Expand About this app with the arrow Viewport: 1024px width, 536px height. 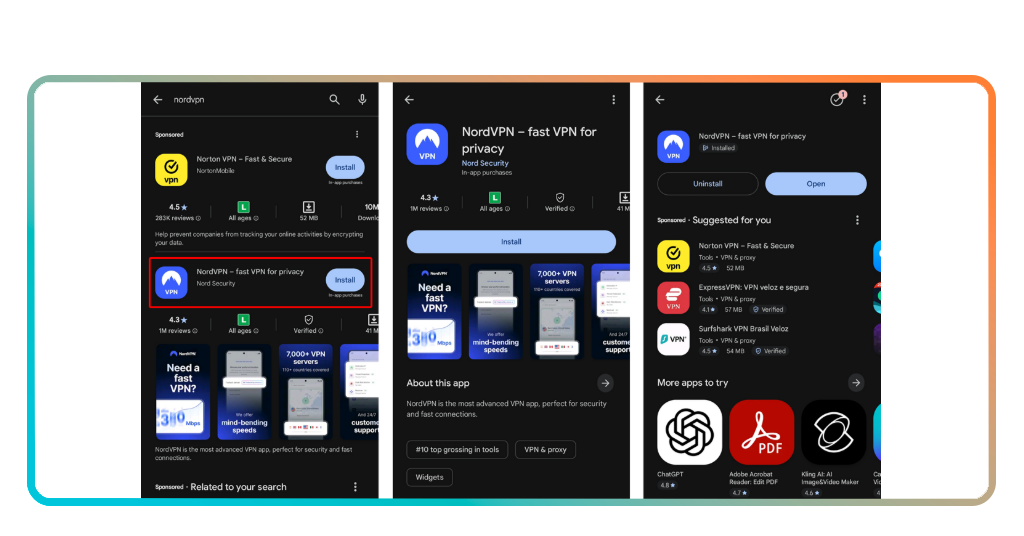(605, 383)
